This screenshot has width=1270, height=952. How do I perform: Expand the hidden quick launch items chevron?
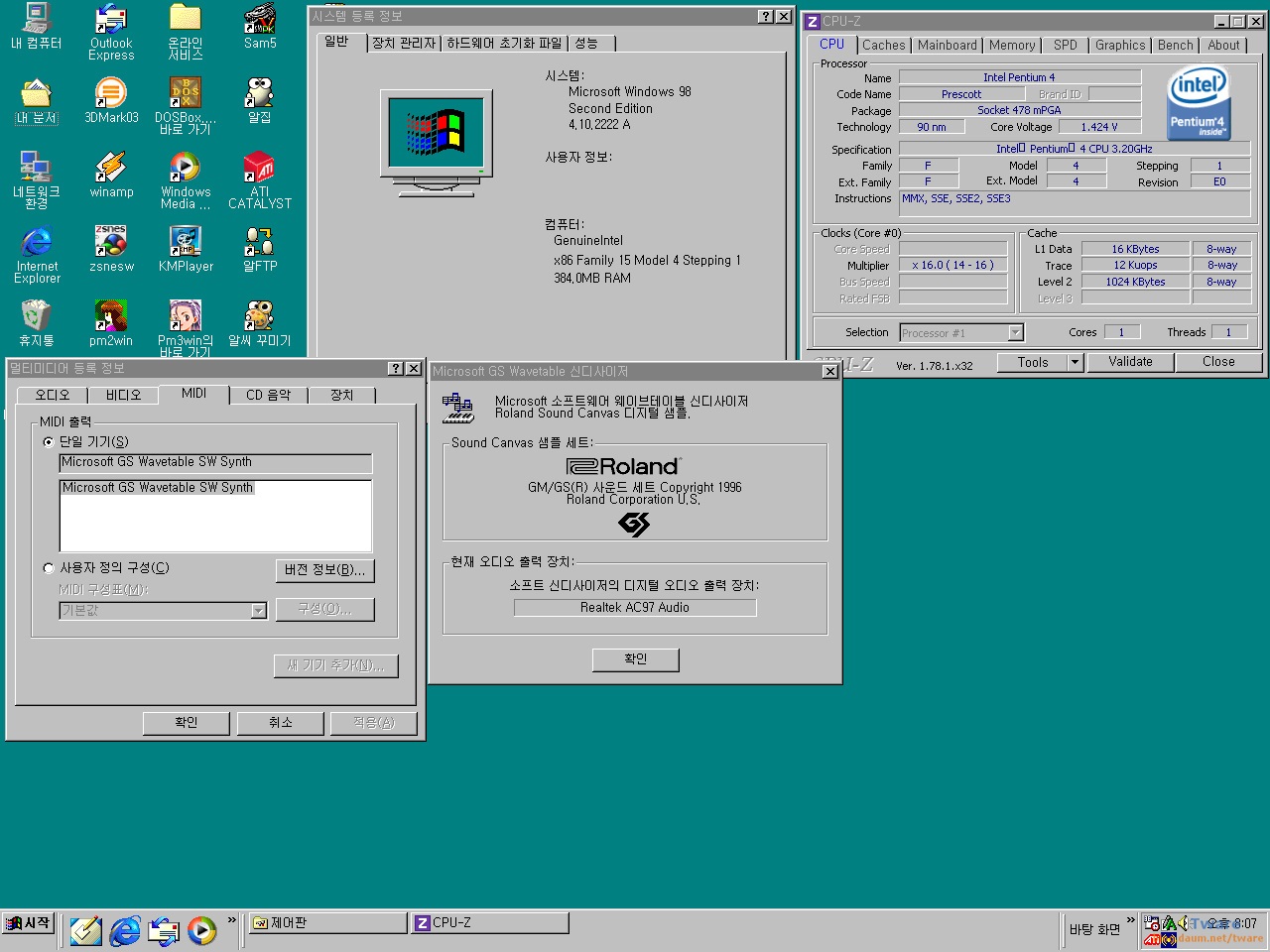pyautogui.click(x=232, y=920)
